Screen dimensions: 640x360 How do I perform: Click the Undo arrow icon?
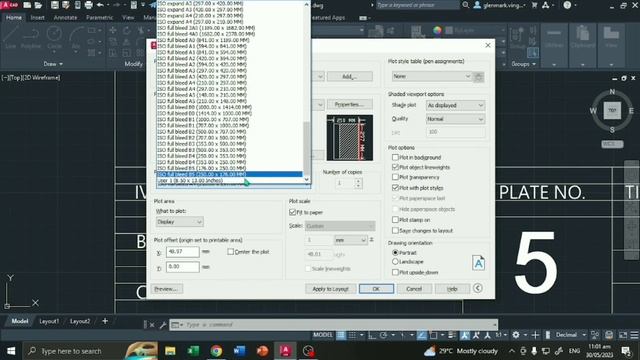pos(100,5)
